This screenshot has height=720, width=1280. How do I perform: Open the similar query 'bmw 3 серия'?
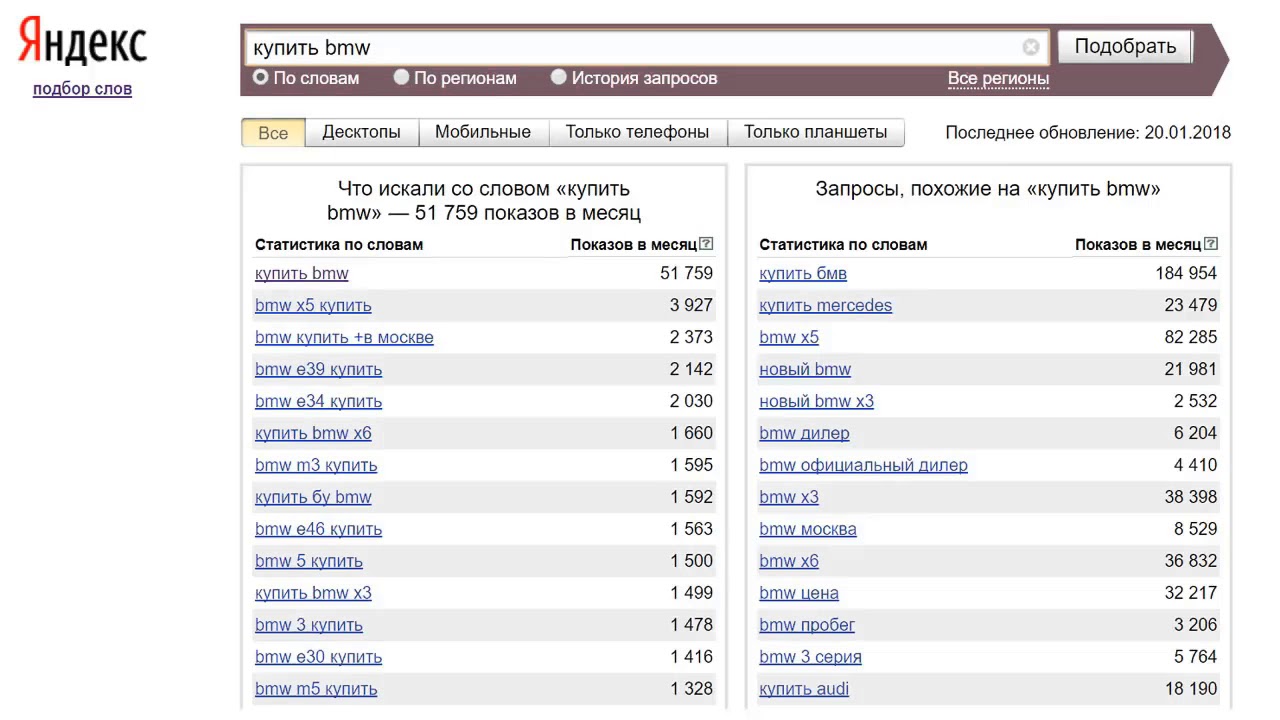810,657
